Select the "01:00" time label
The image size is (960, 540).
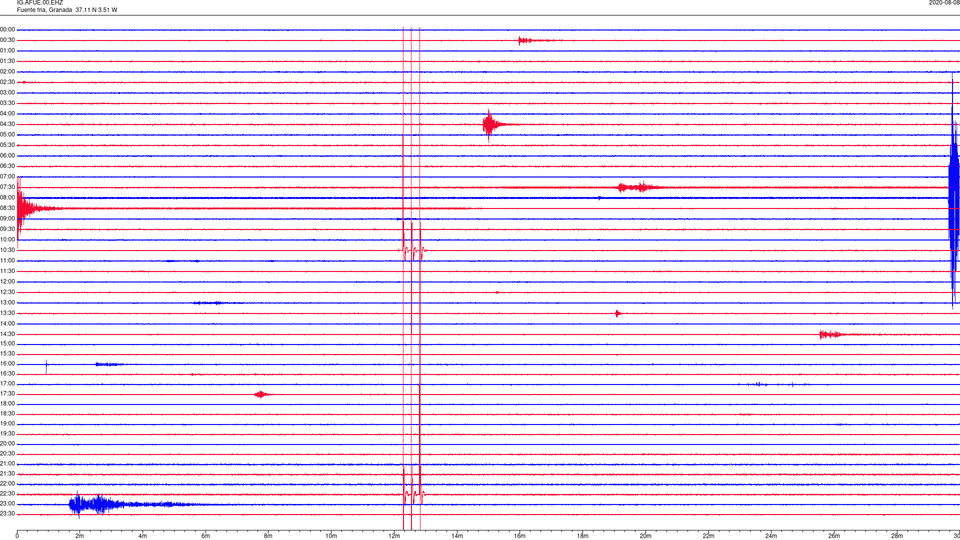point(7,51)
